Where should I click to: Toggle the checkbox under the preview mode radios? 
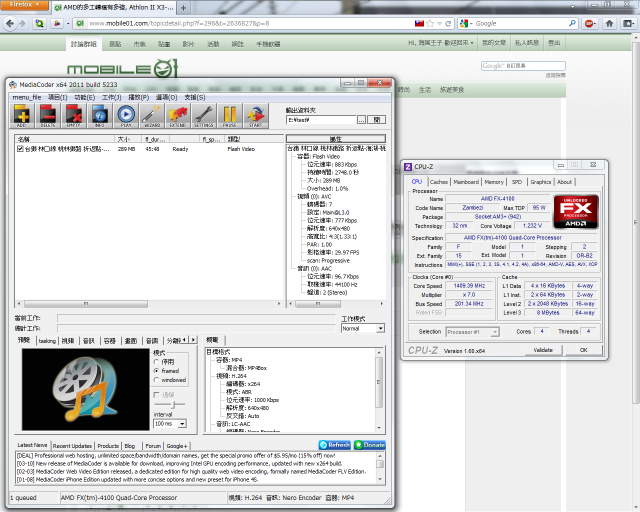point(156,394)
